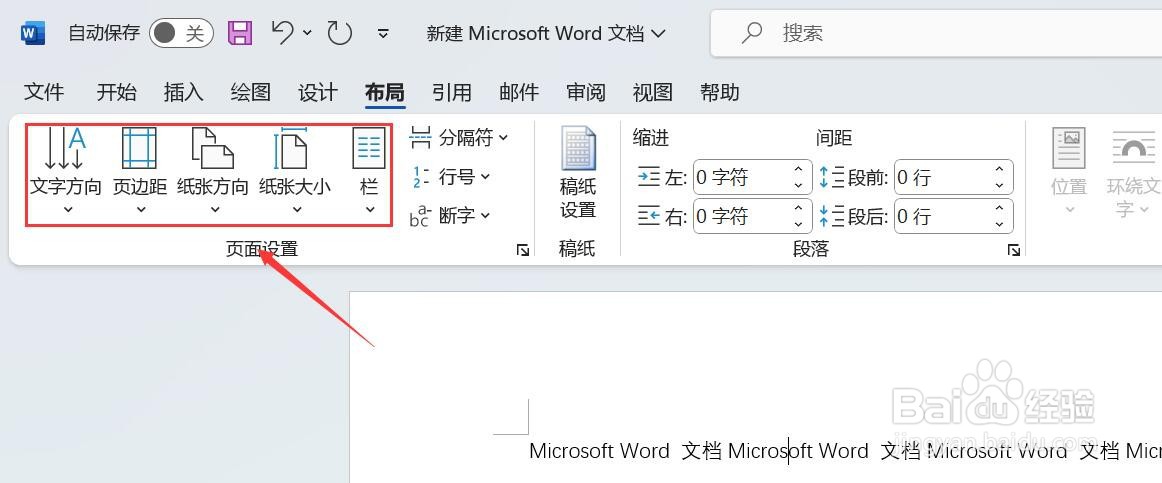This screenshot has width=1162, height=483.
Task: Redo with the circular arrow icon
Action: click(x=339, y=33)
